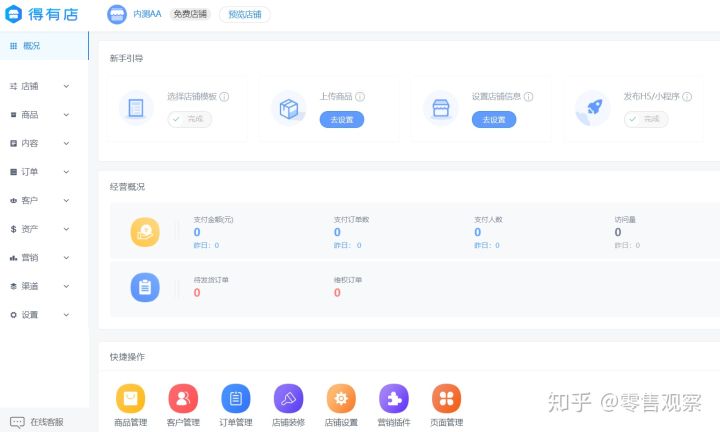720x432 pixels.
Task: Click the 维权订单 count
Action: click(x=337, y=292)
